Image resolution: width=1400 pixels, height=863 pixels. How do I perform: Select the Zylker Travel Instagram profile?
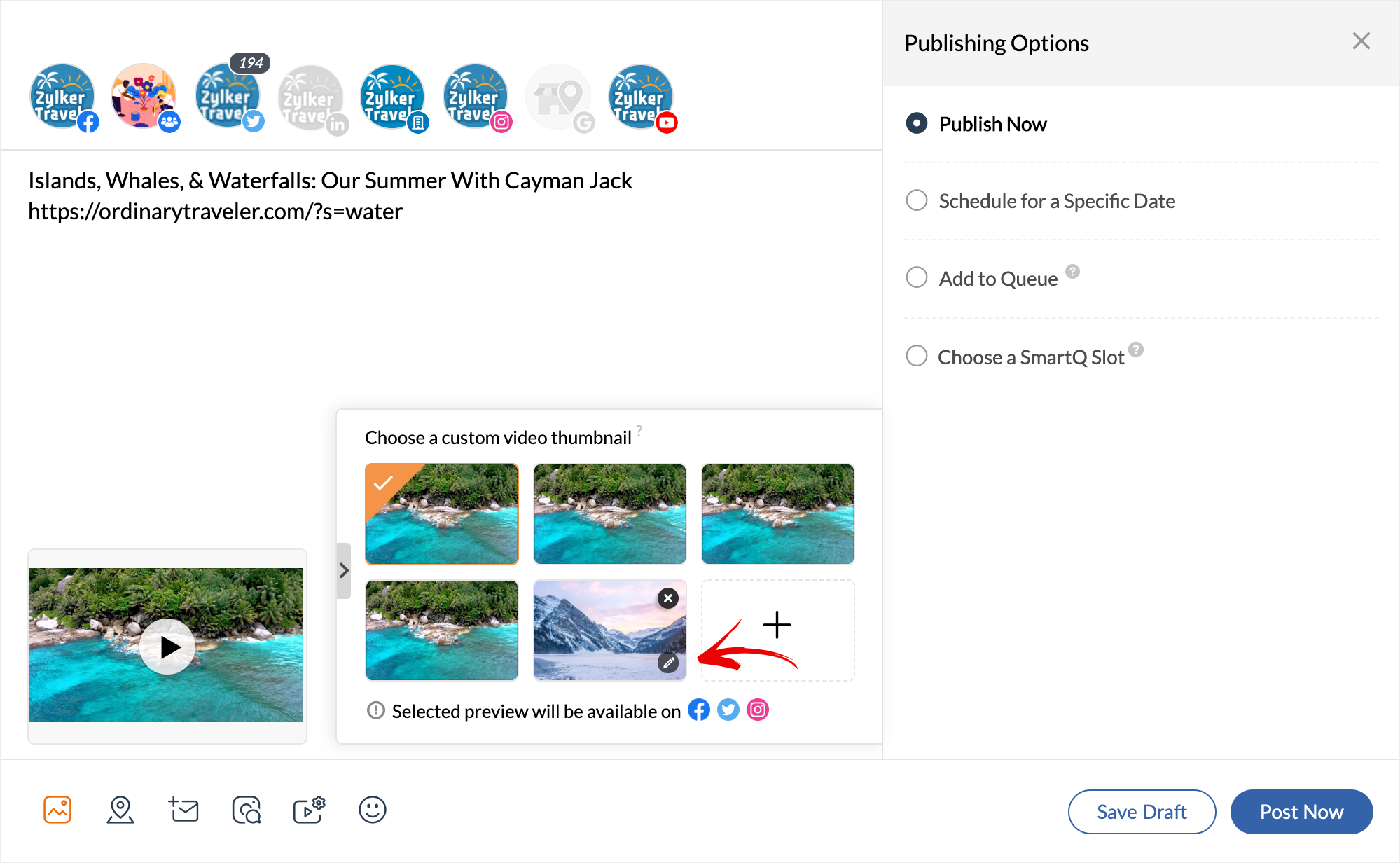[x=475, y=97]
